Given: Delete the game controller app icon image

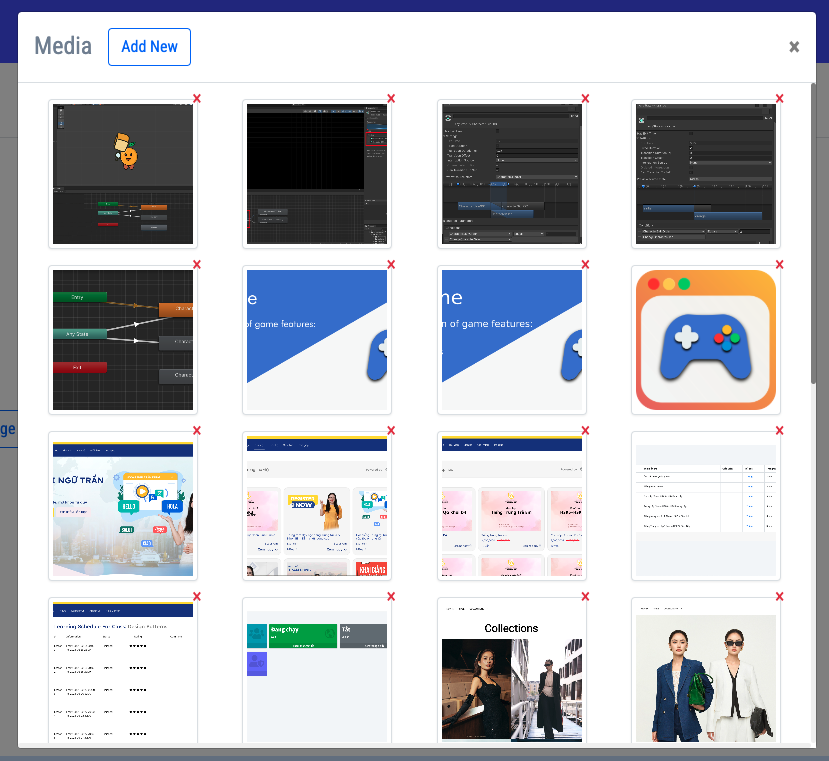Looking at the screenshot, I should pos(779,264).
